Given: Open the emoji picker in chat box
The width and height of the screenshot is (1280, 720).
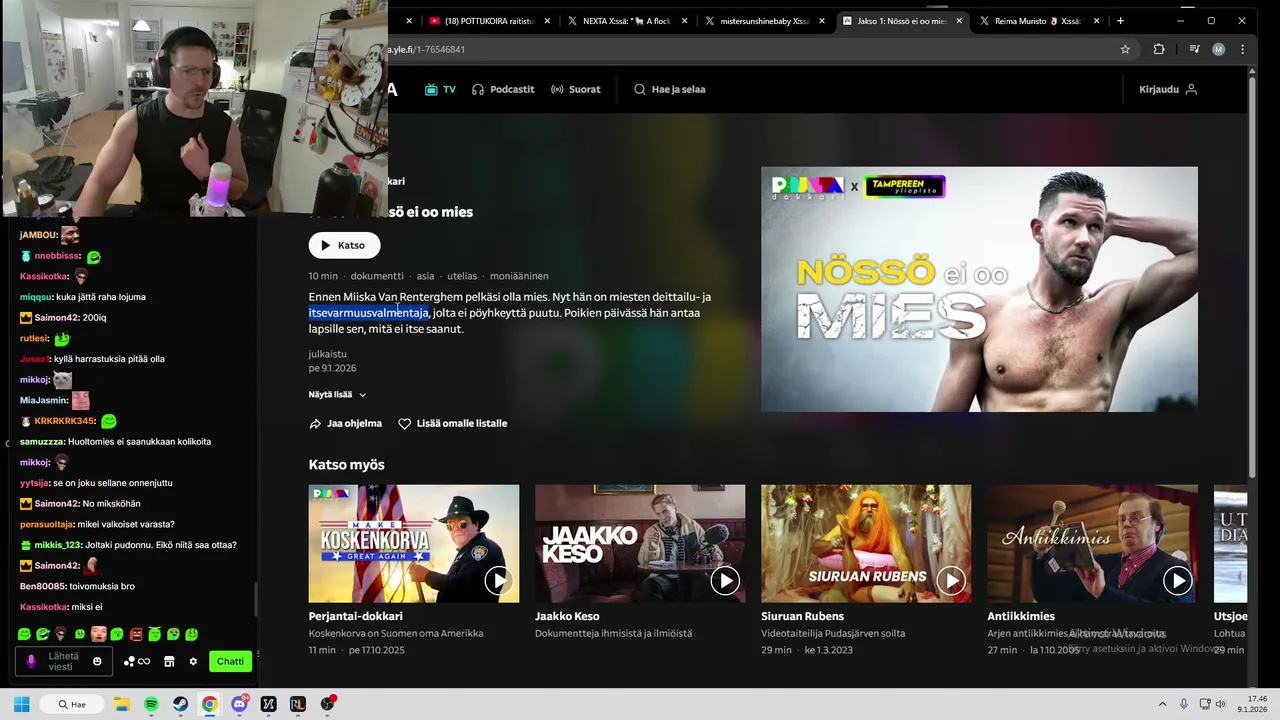Looking at the screenshot, I should (97, 661).
